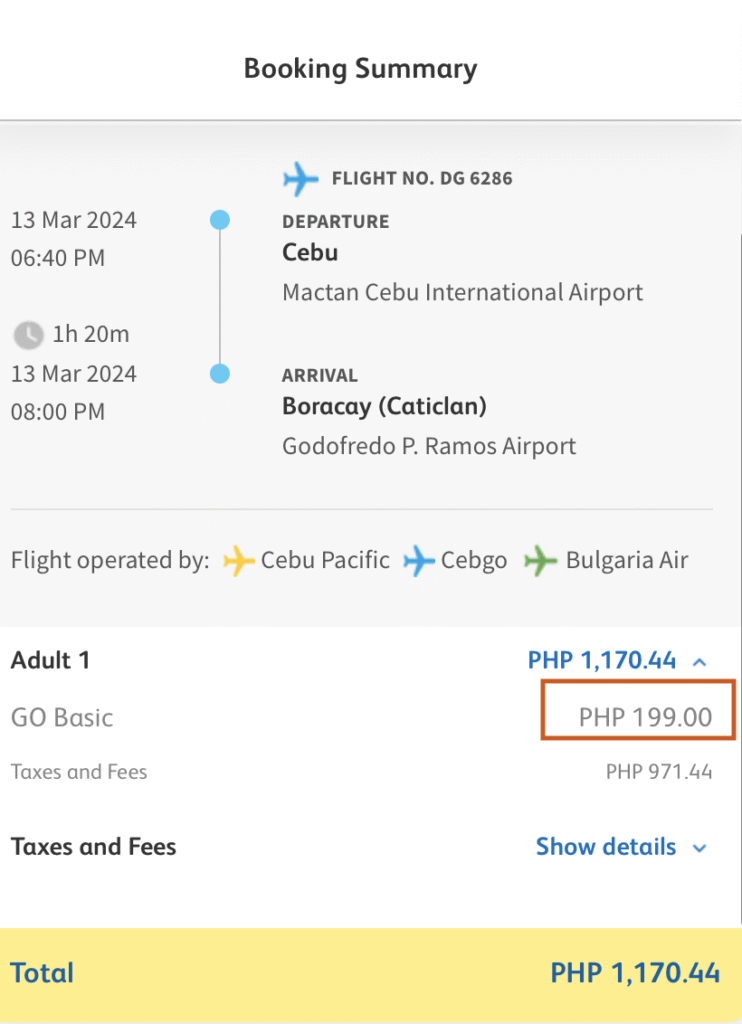The height and width of the screenshot is (1024, 742).
Task: Click the Total bar at bottom
Action: (371, 974)
